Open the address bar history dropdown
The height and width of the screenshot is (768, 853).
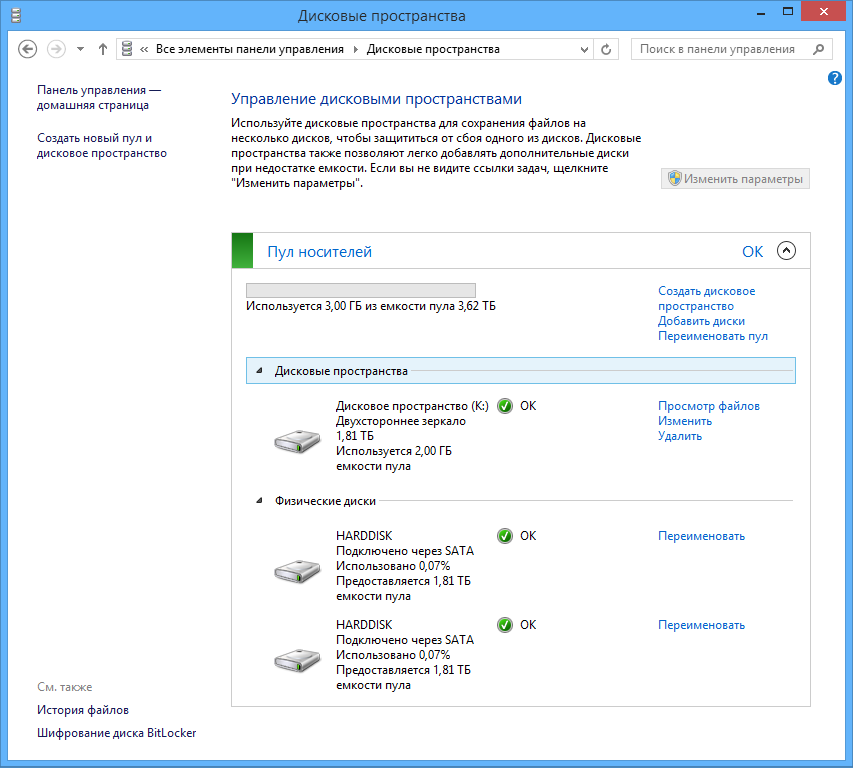[585, 48]
